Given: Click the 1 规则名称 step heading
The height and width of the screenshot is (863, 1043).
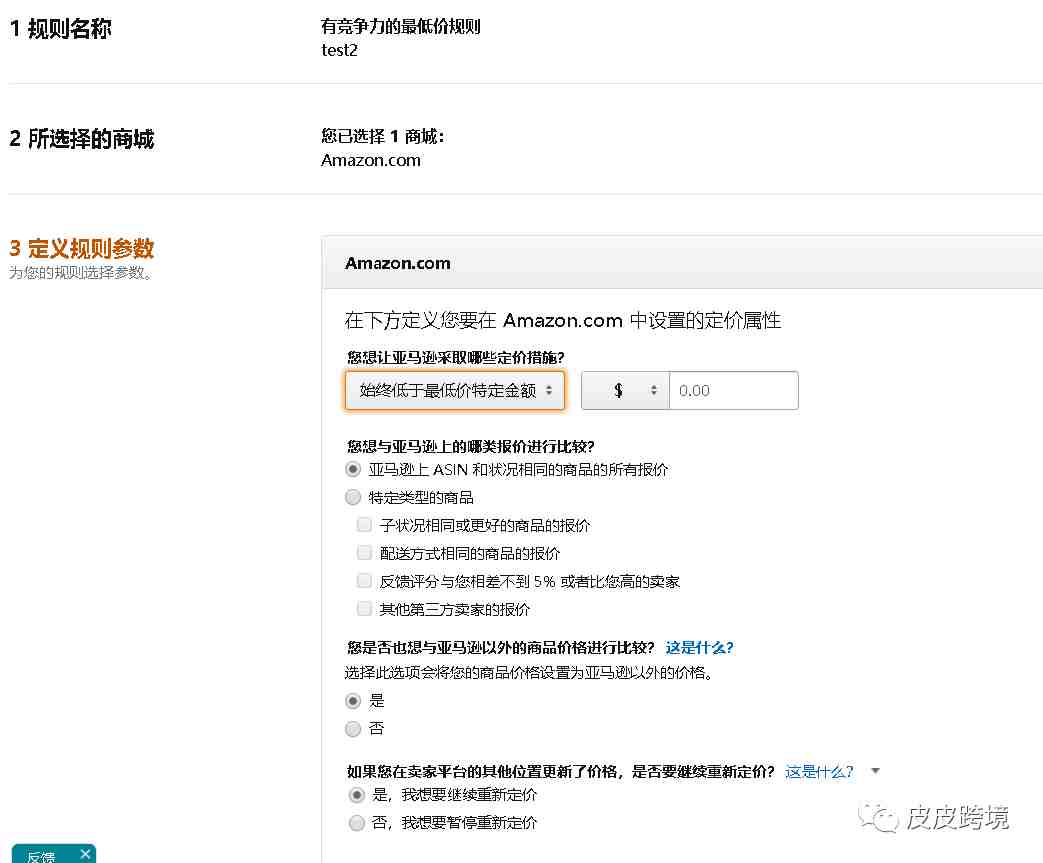Looking at the screenshot, I should coord(61,29).
